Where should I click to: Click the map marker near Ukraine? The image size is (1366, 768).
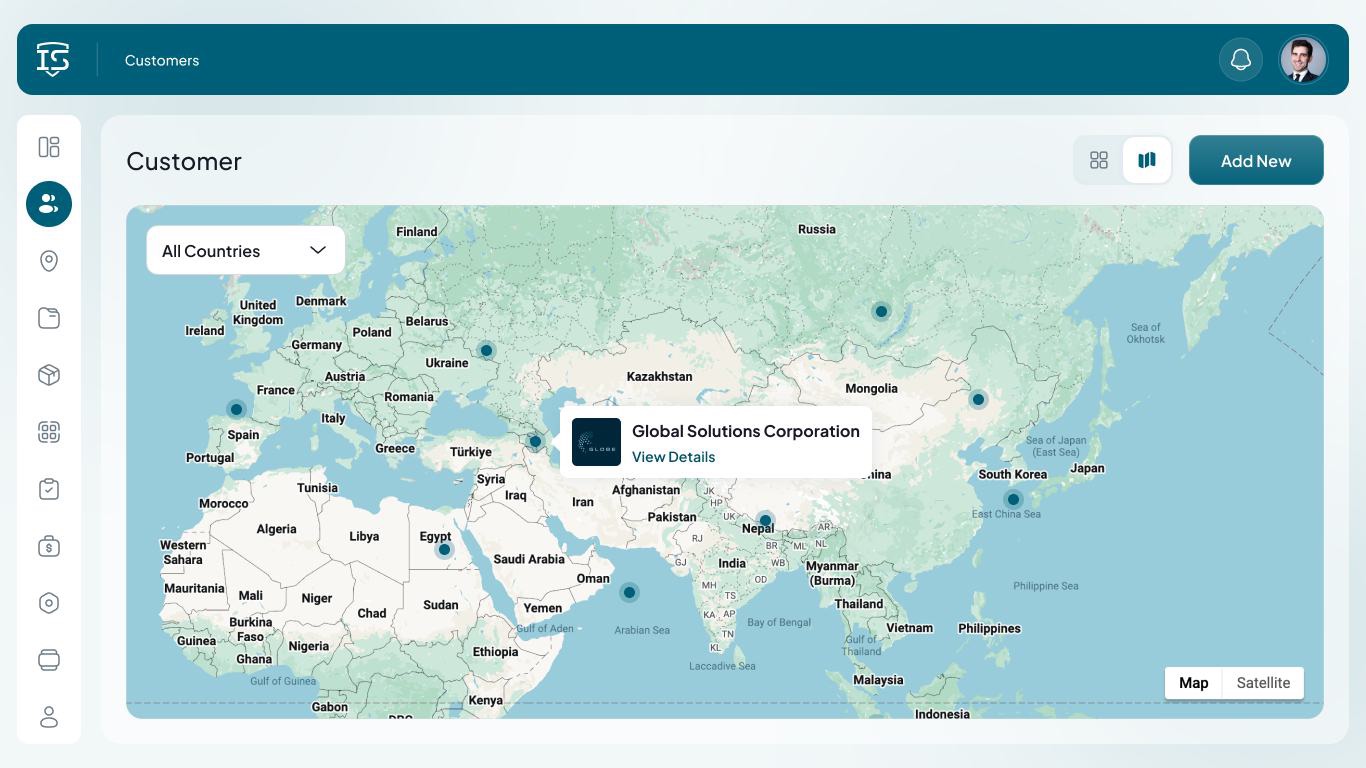(486, 350)
